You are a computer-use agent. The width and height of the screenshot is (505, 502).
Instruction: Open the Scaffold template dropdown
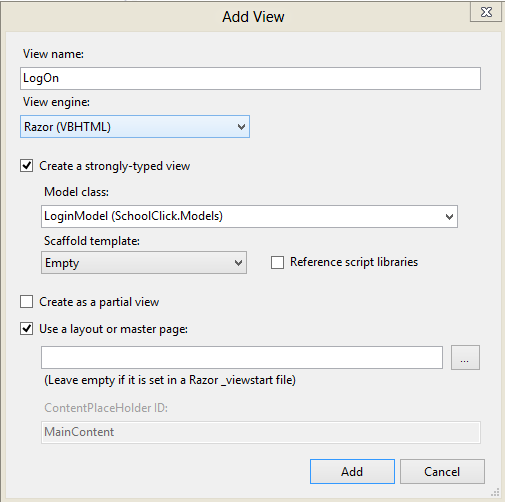coord(144,263)
